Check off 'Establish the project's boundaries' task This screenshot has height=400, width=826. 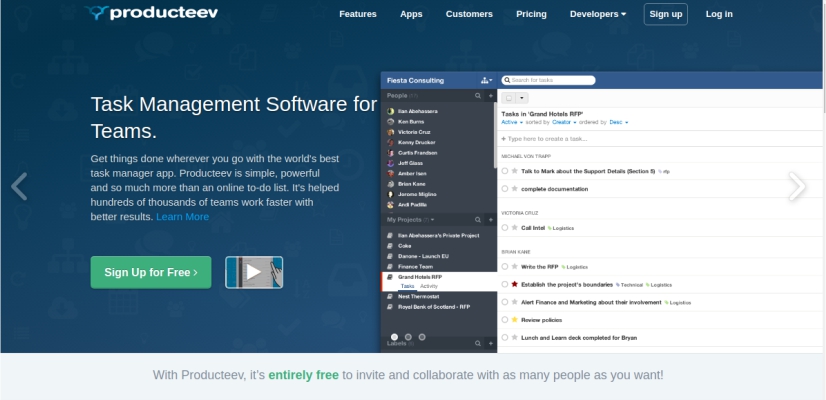point(505,284)
